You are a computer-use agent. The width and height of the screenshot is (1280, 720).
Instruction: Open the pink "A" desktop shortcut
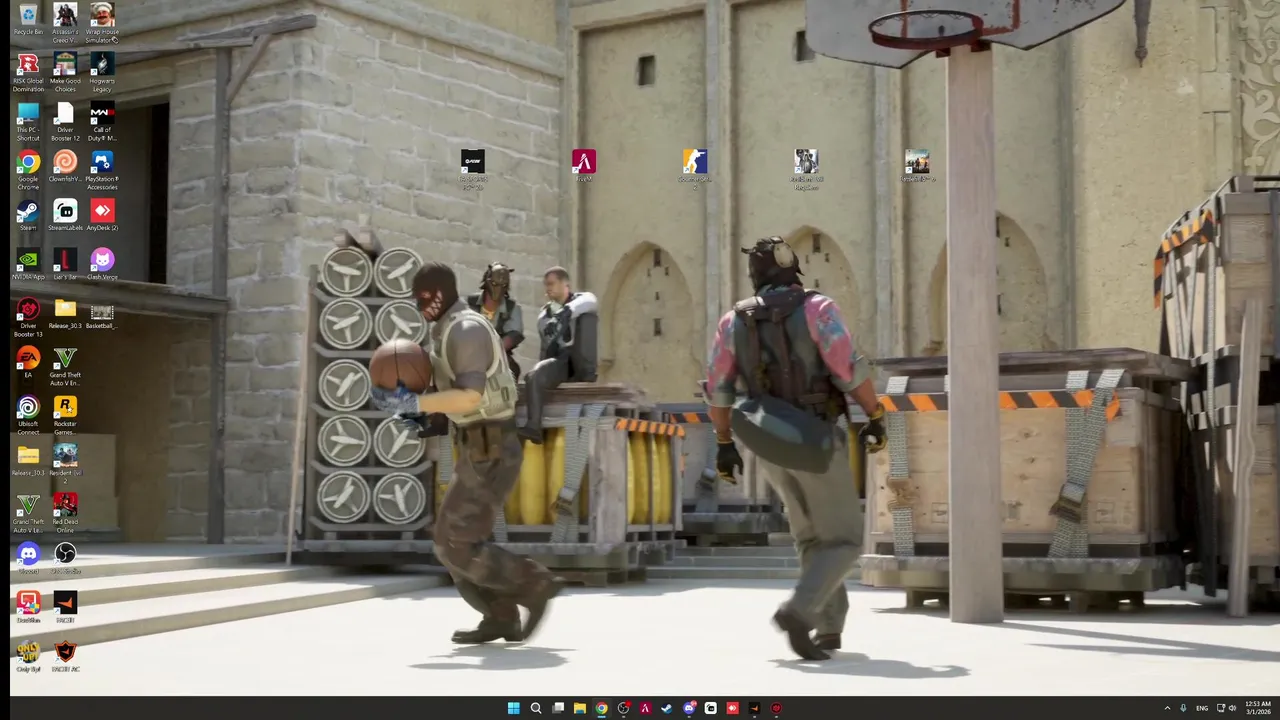coord(584,166)
